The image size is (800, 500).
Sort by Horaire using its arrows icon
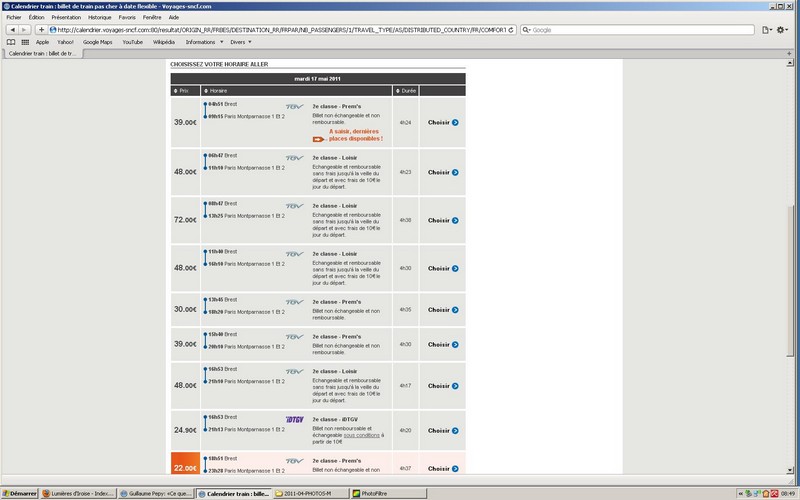coord(206,91)
